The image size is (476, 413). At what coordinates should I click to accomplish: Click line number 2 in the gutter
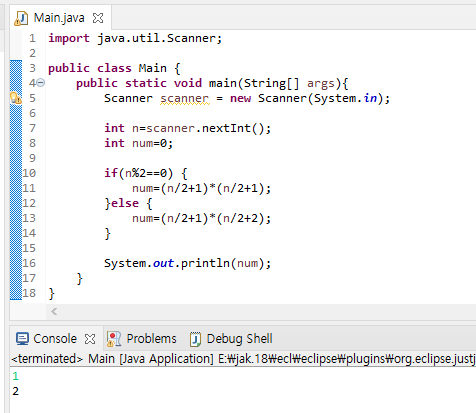coord(32,53)
